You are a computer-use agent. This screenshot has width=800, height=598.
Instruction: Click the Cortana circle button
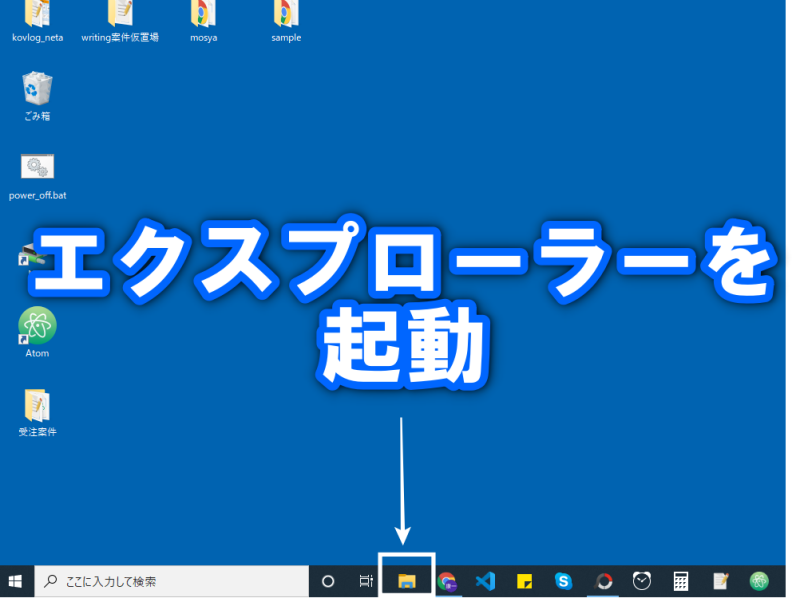pyautogui.click(x=327, y=581)
